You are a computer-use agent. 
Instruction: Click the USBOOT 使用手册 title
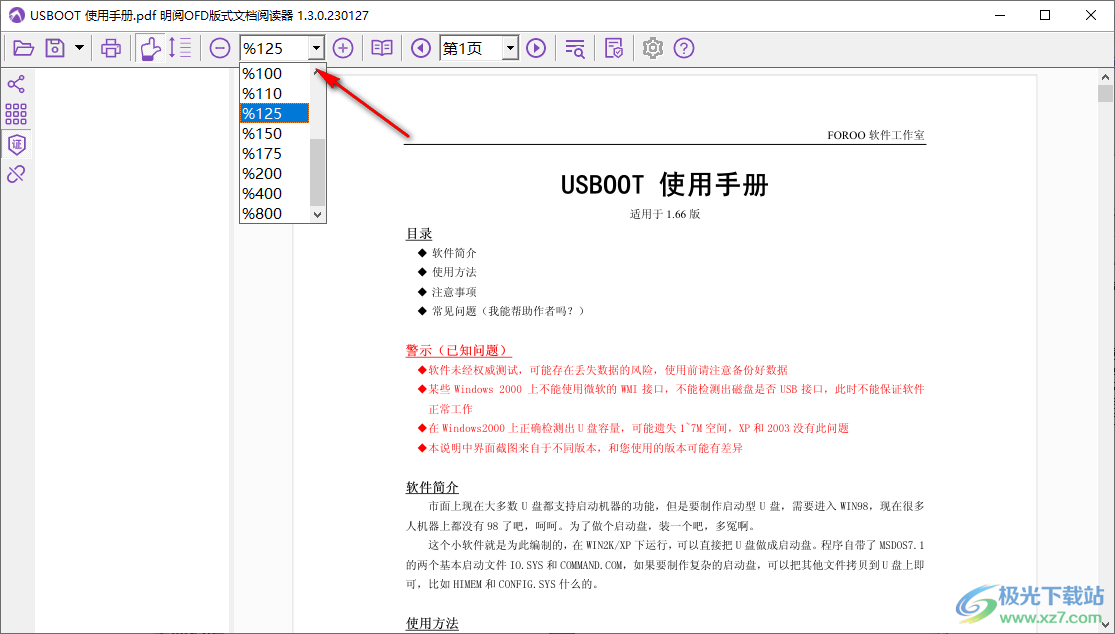pyautogui.click(x=664, y=185)
